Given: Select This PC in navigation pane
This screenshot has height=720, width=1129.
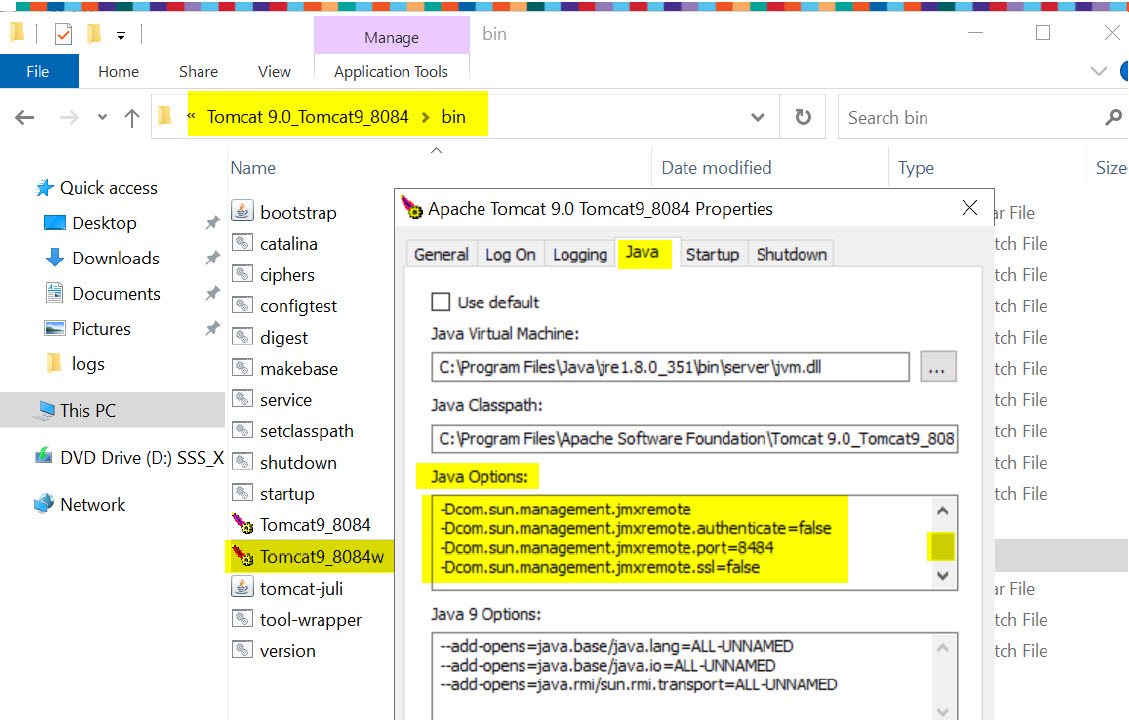Looking at the screenshot, I should pyautogui.click(x=88, y=410).
